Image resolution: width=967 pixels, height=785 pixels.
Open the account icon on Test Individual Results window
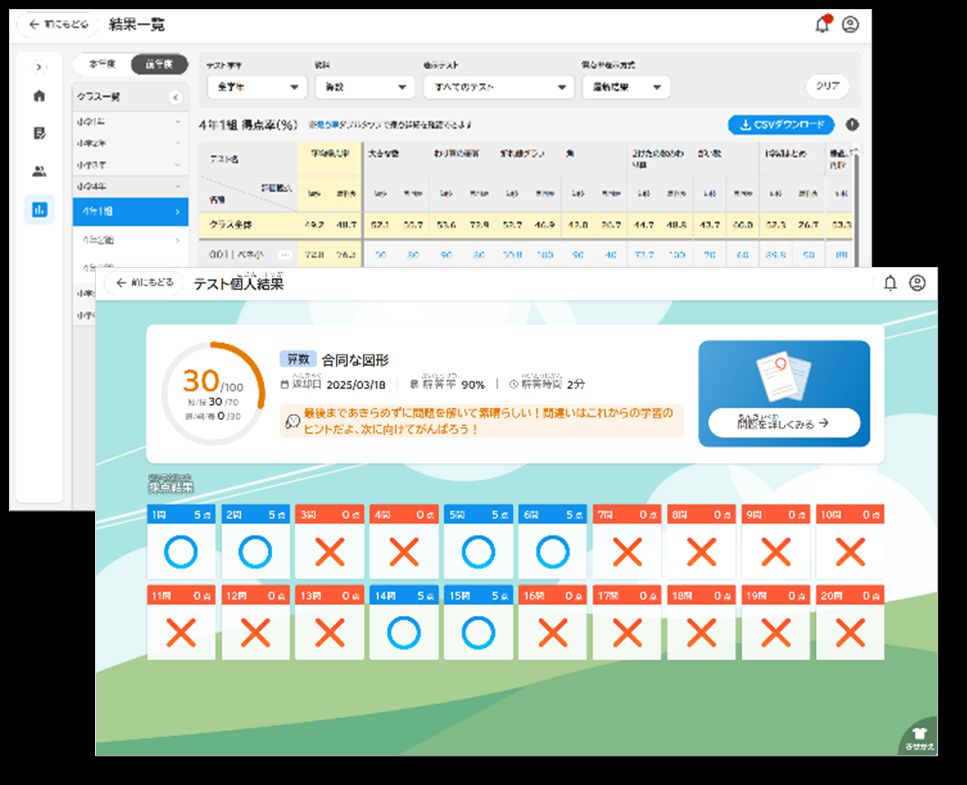point(917,284)
